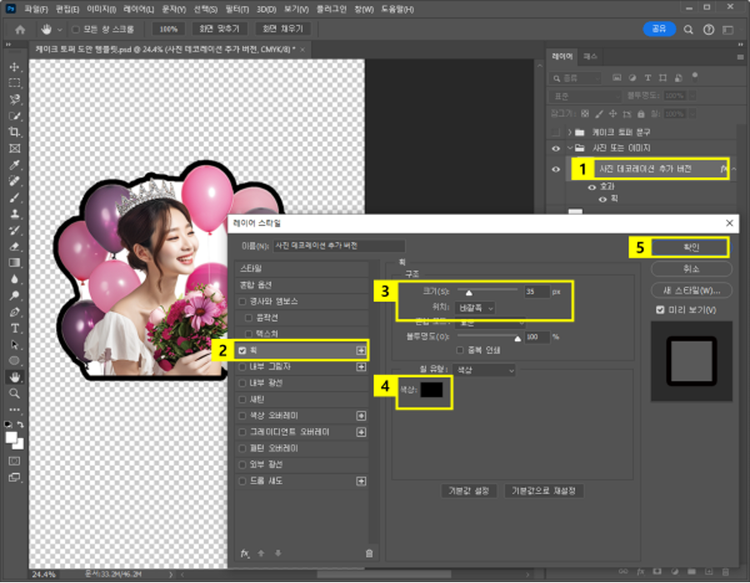Switch to the 레이어 panel tab
750x583 pixels.
562,56
